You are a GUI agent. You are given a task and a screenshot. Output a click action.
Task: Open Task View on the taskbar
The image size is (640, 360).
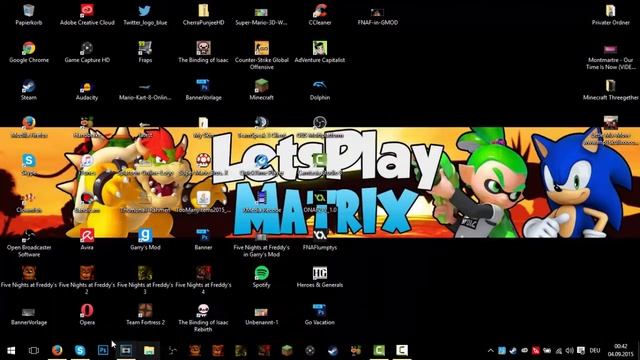(x=34, y=350)
